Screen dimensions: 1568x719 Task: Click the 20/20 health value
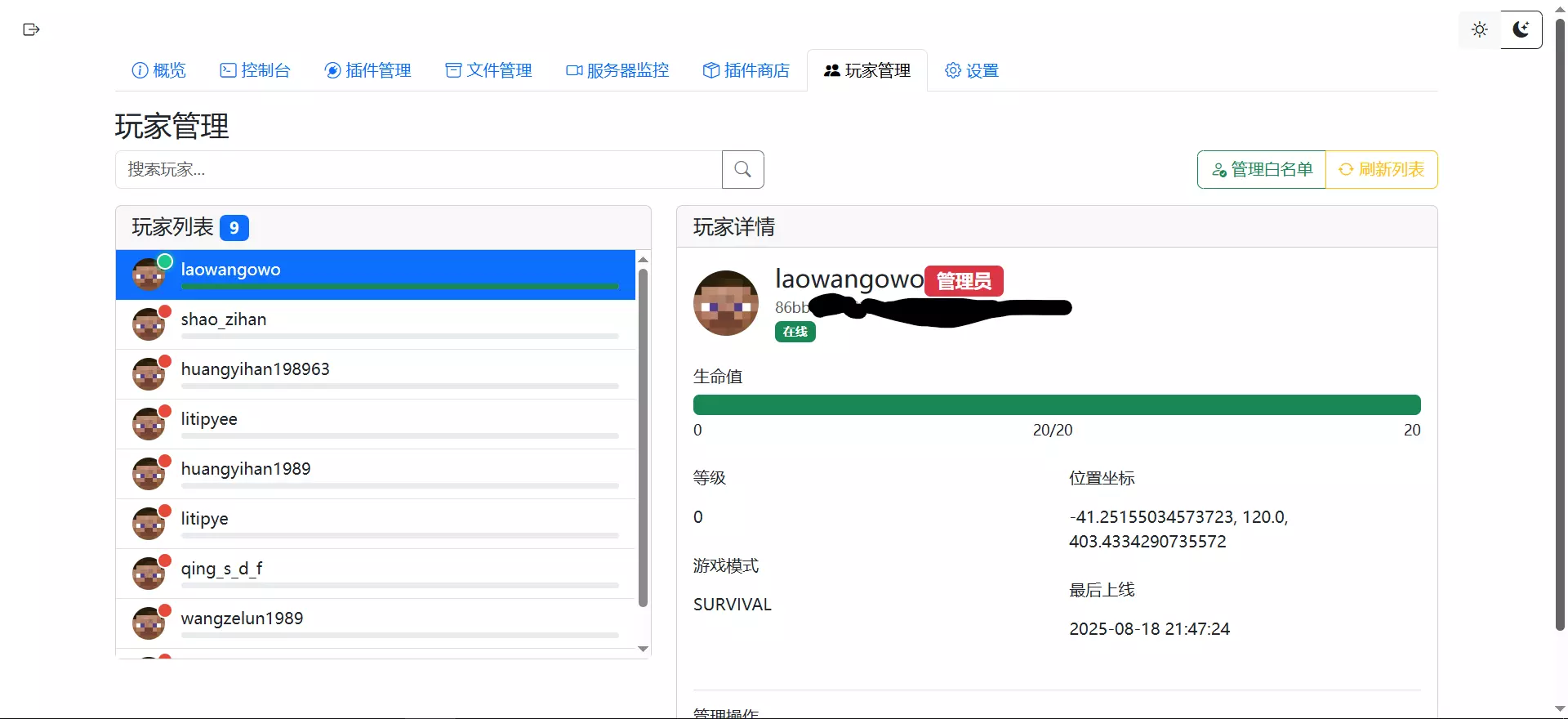(x=1053, y=430)
